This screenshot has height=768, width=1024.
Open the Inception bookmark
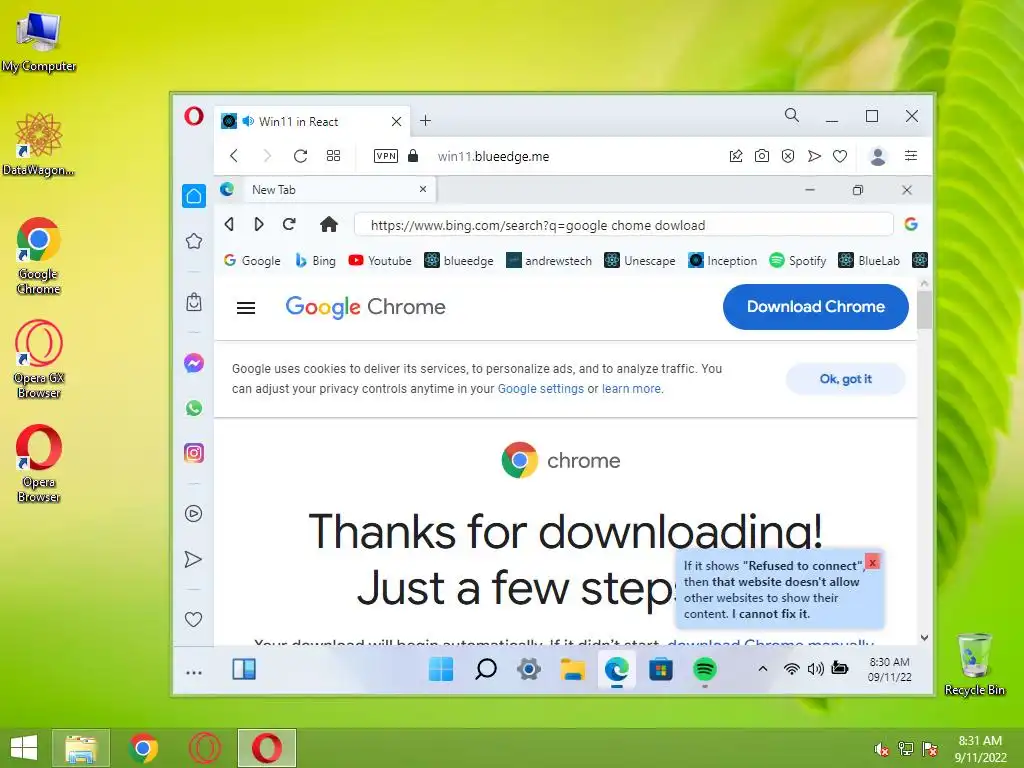[x=723, y=261]
